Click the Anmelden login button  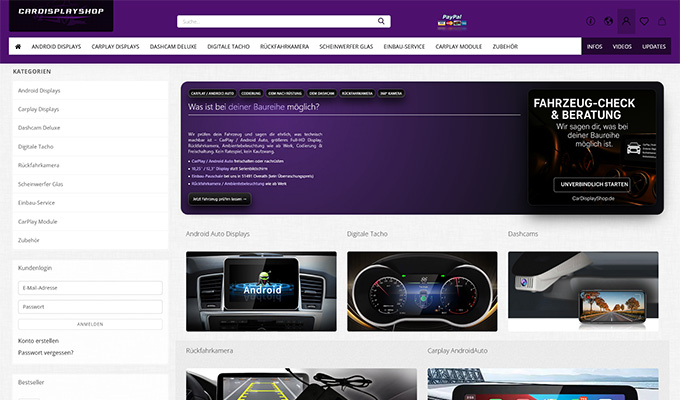pos(90,324)
